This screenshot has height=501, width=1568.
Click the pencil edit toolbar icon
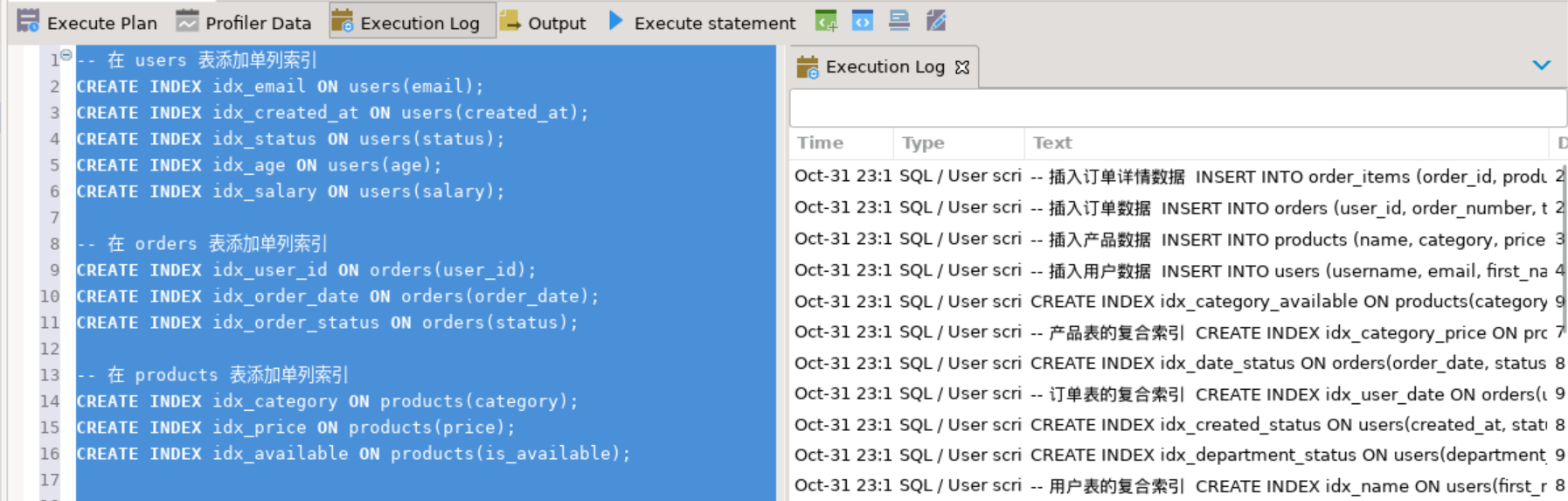click(936, 20)
